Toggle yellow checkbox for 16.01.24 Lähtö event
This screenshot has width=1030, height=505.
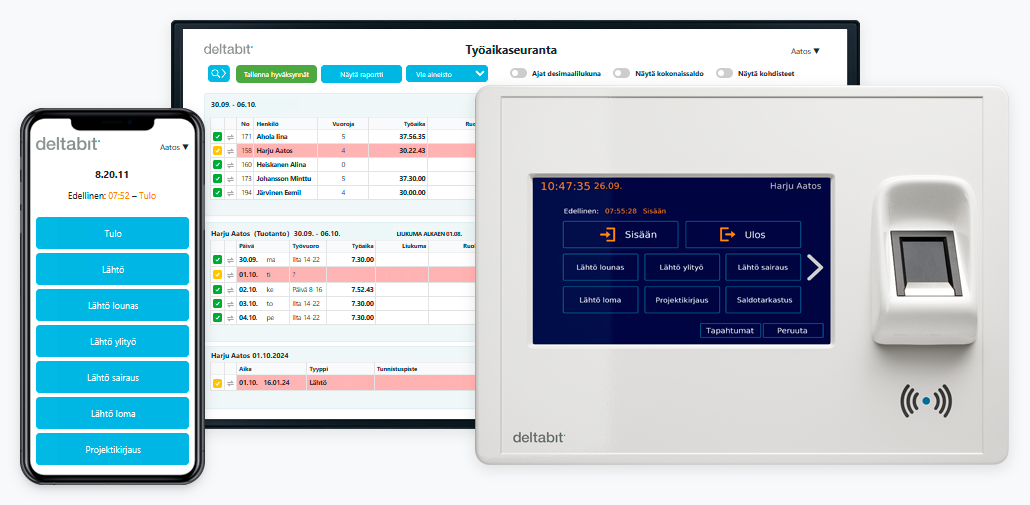[217, 383]
